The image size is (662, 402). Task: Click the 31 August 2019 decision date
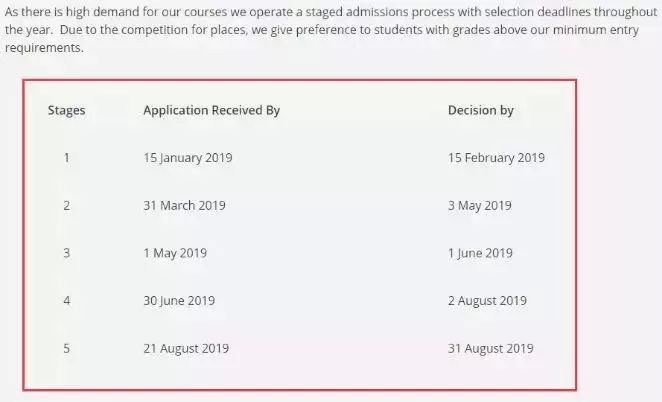tap(491, 348)
